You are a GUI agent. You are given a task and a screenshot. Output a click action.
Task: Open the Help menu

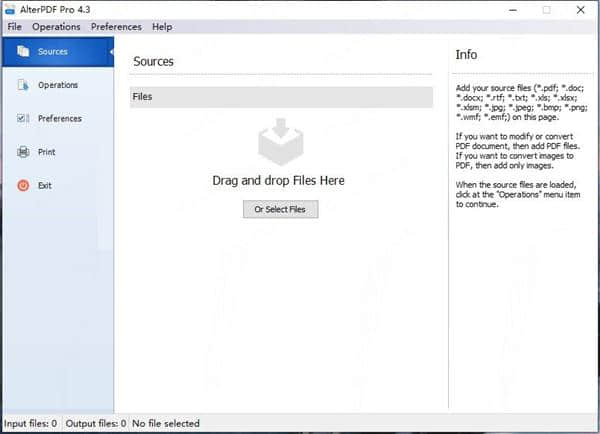pos(162,27)
